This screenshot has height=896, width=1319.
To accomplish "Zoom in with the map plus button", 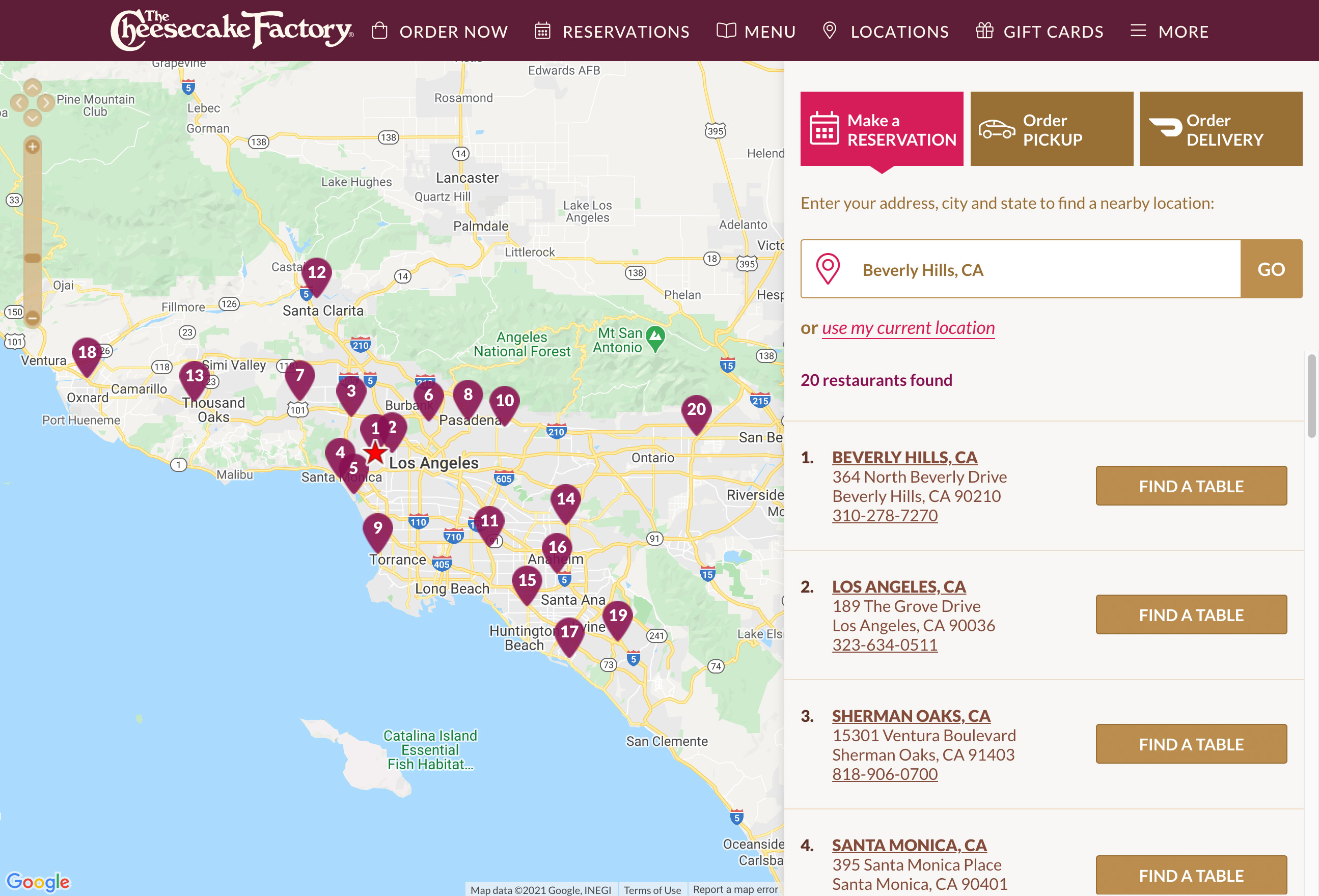I will tap(33, 147).
